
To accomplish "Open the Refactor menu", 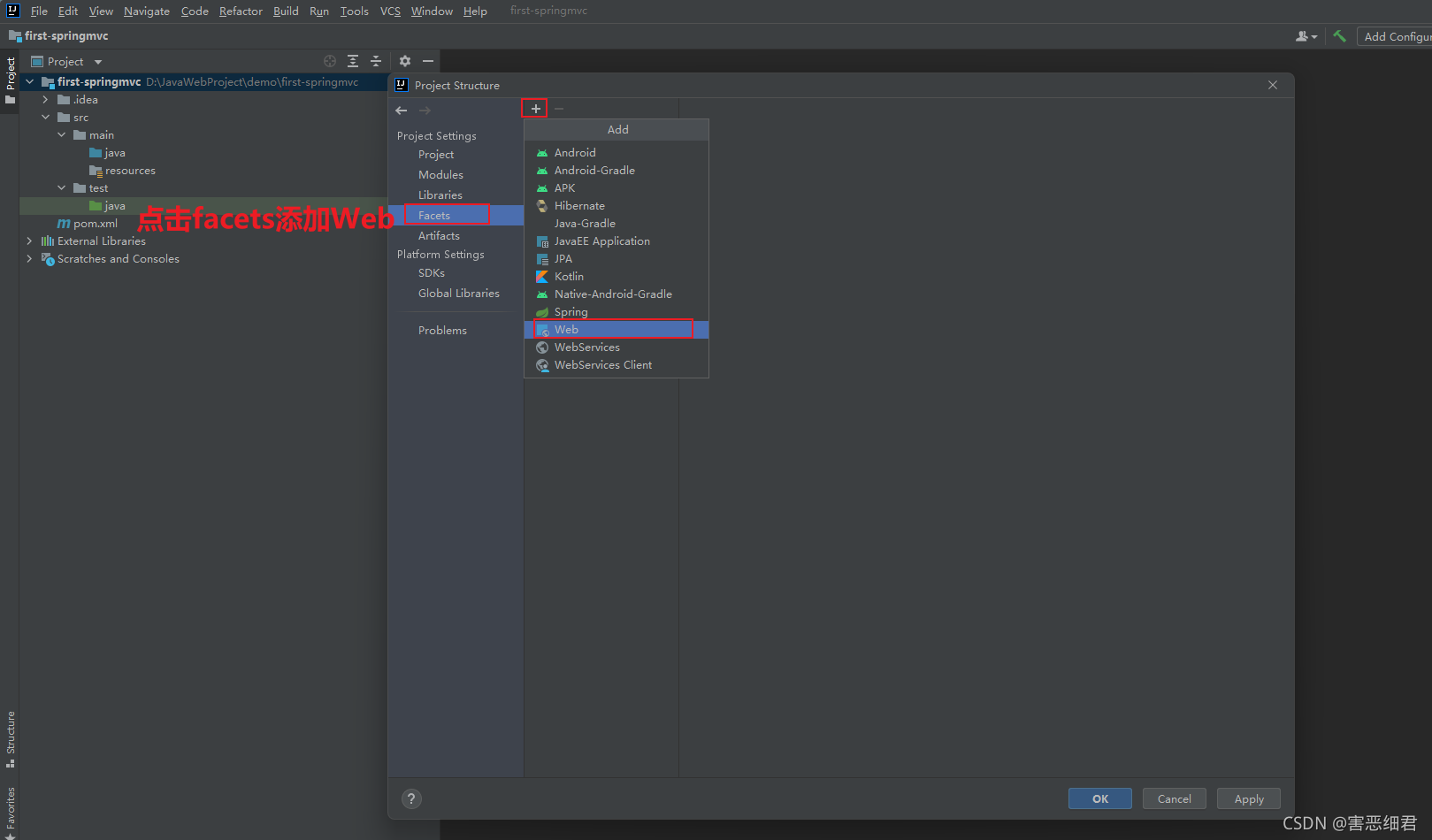I will pyautogui.click(x=241, y=11).
